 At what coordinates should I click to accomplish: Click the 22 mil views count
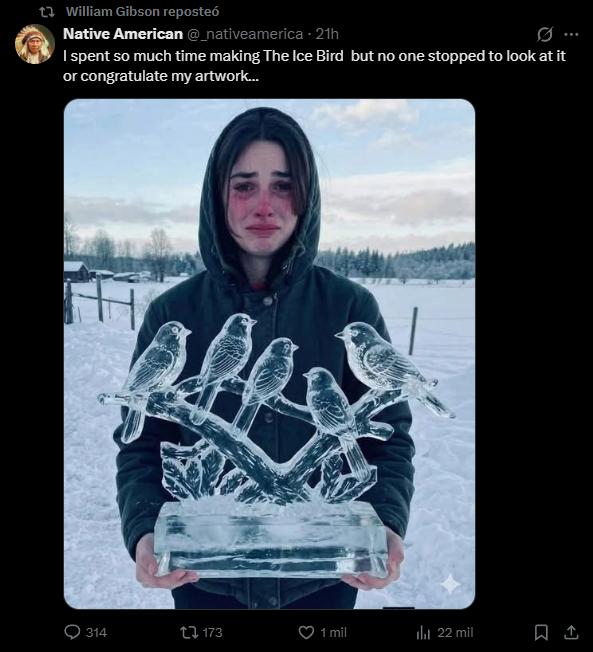(x=455, y=633)
